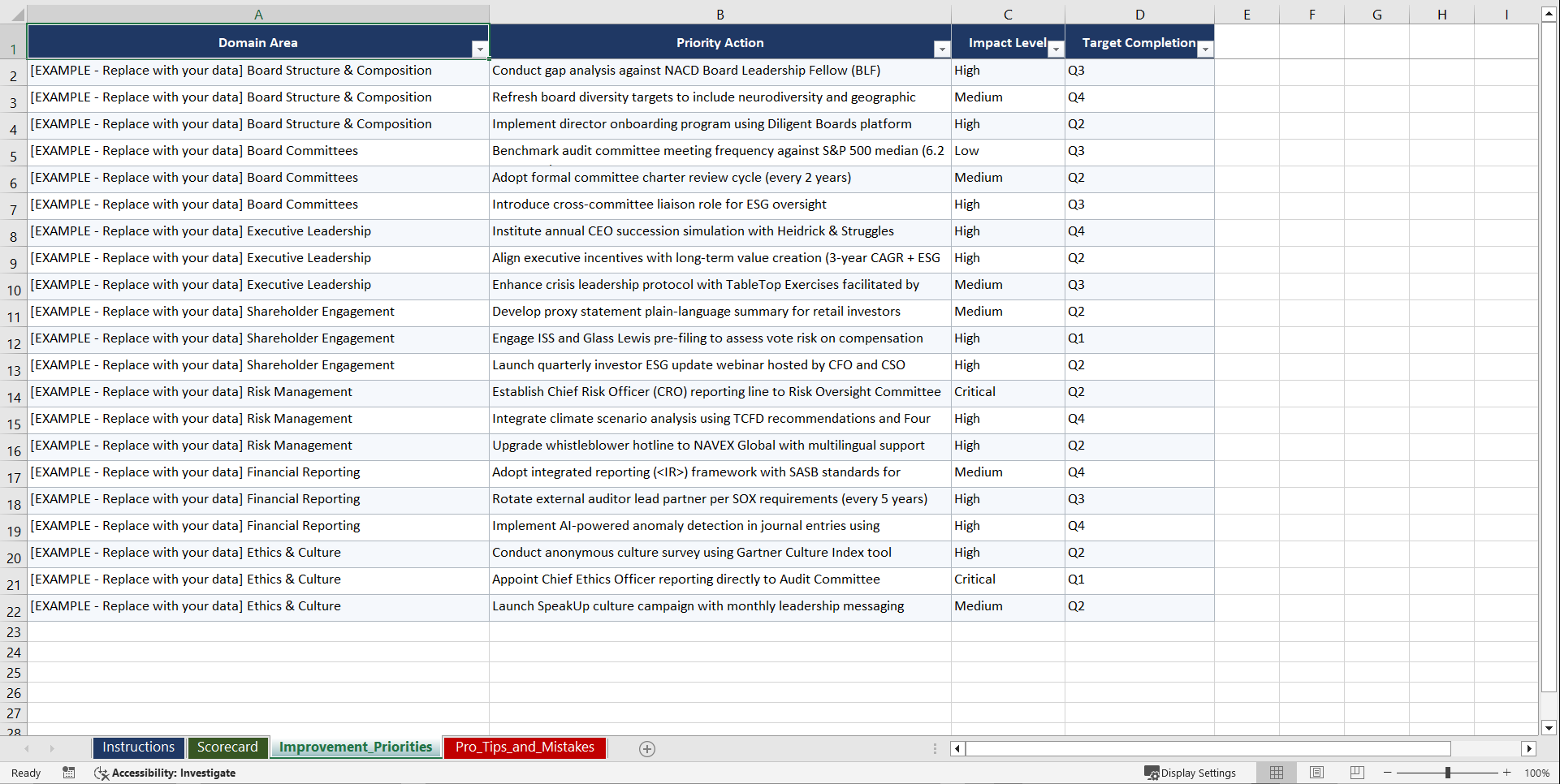Screen dimensions: 1560x784
Task: Click the Zoom Out minus icon
Action: pos(1388,773)
